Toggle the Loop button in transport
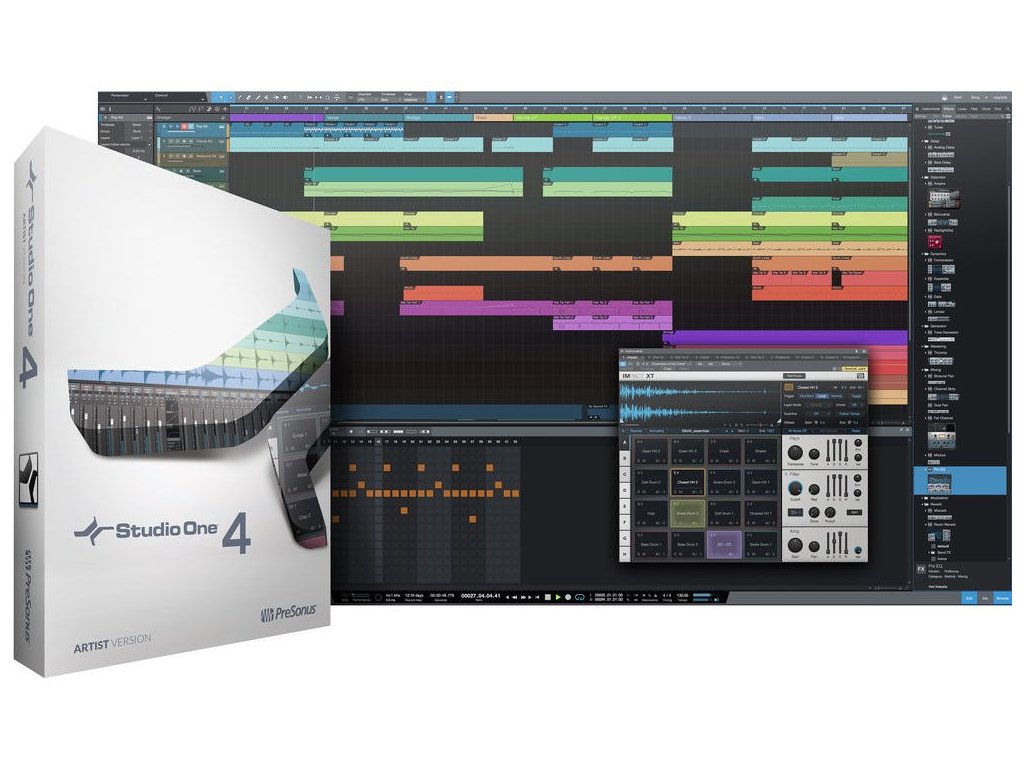Screen dimensions: 1024x768 pyautogui.click(x=579, y=597)
